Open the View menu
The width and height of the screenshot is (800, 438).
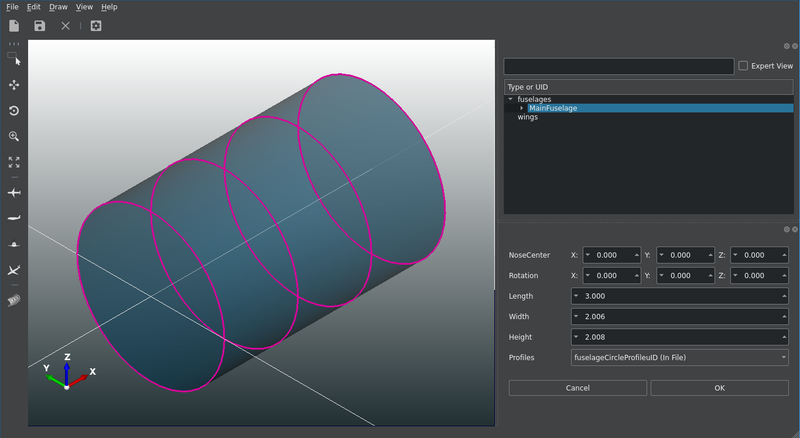[84, 7]
